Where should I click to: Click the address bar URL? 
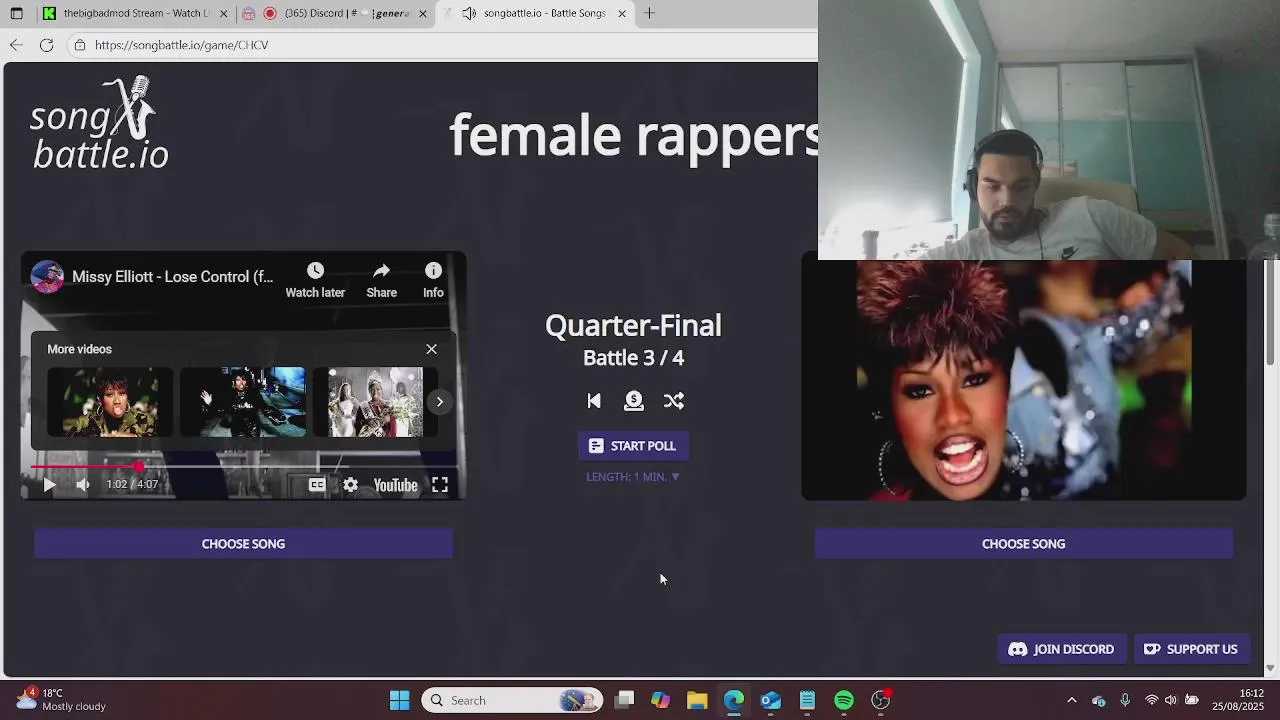pos(181,45)
